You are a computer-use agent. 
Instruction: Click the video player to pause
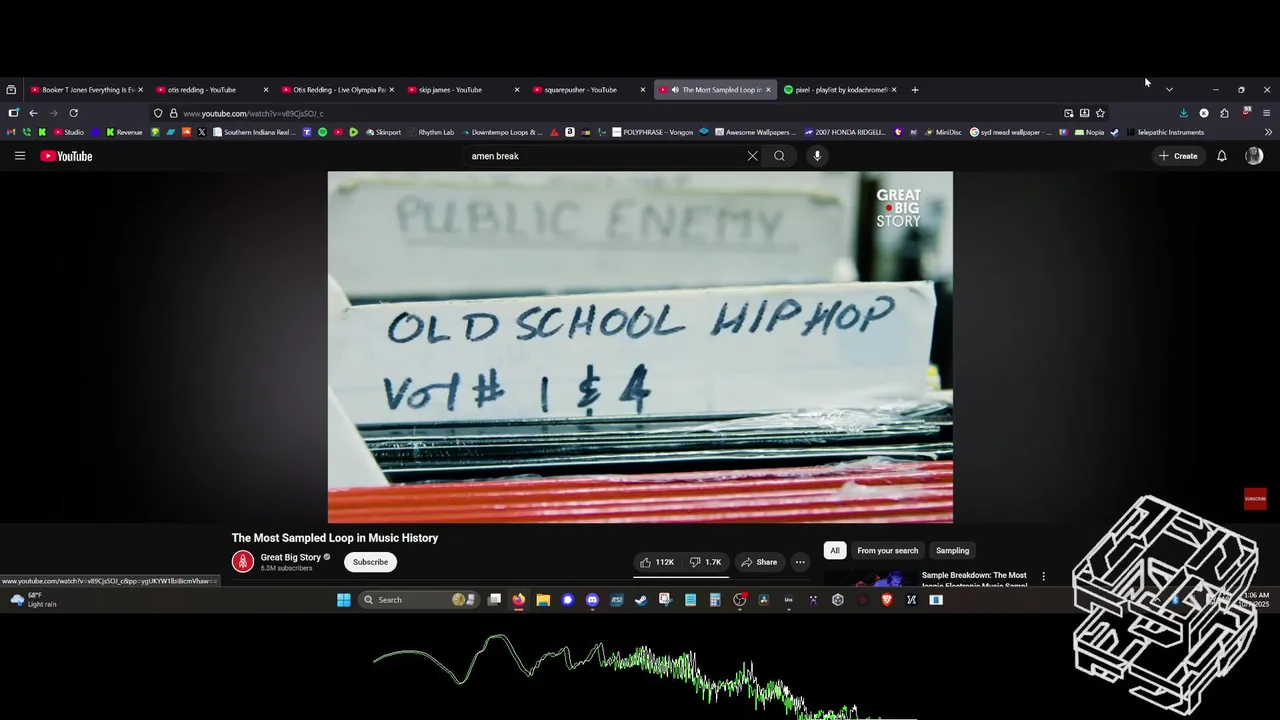[x=640, y=347]
